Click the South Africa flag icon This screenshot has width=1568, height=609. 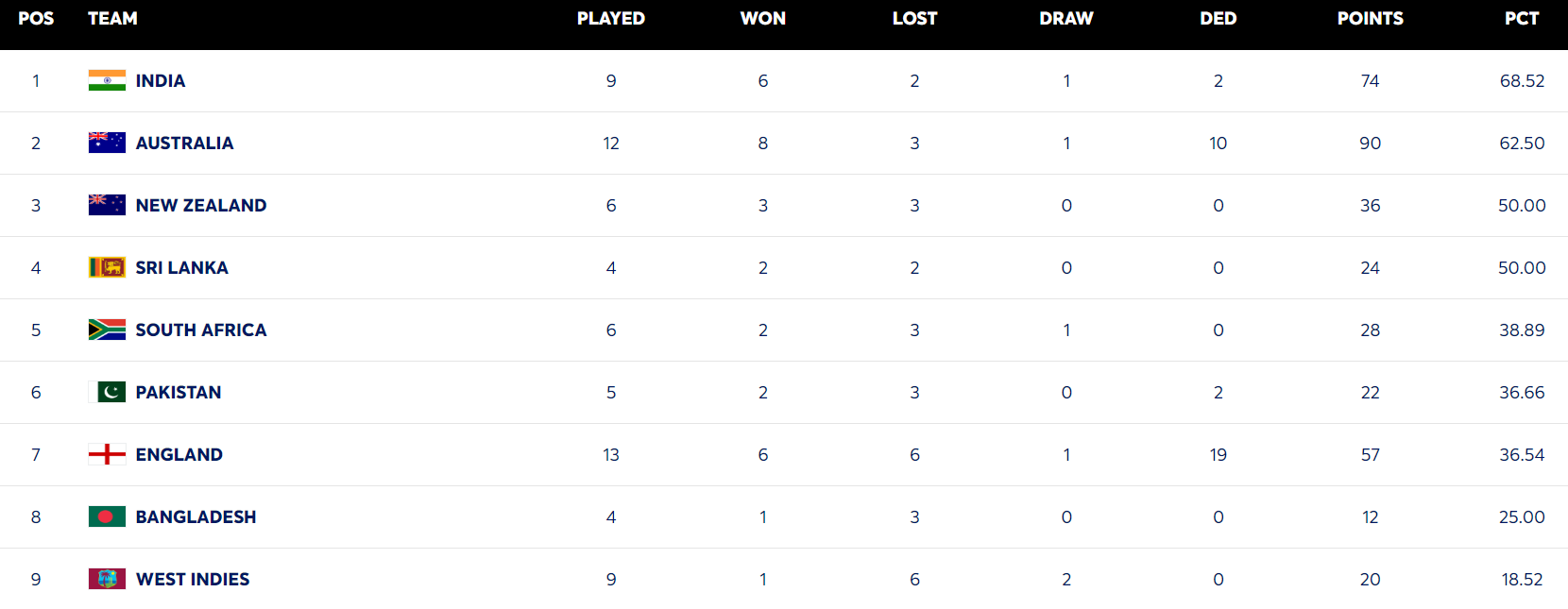click(107, 330)
